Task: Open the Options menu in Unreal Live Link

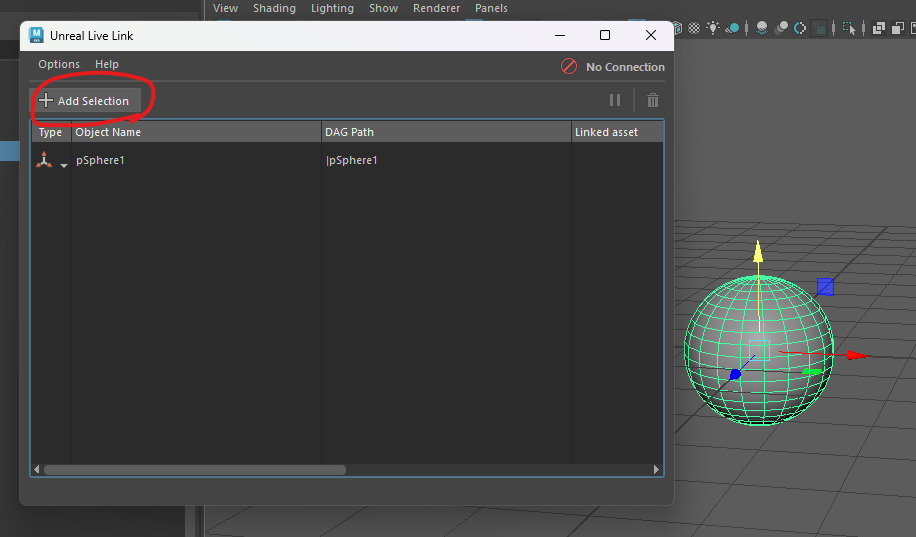Action: click(59, 64)
